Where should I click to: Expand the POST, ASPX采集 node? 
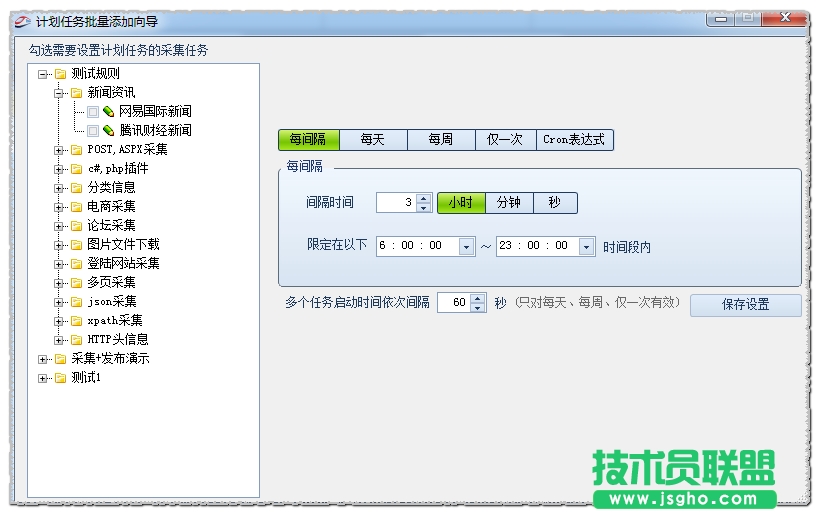(59, 151)
